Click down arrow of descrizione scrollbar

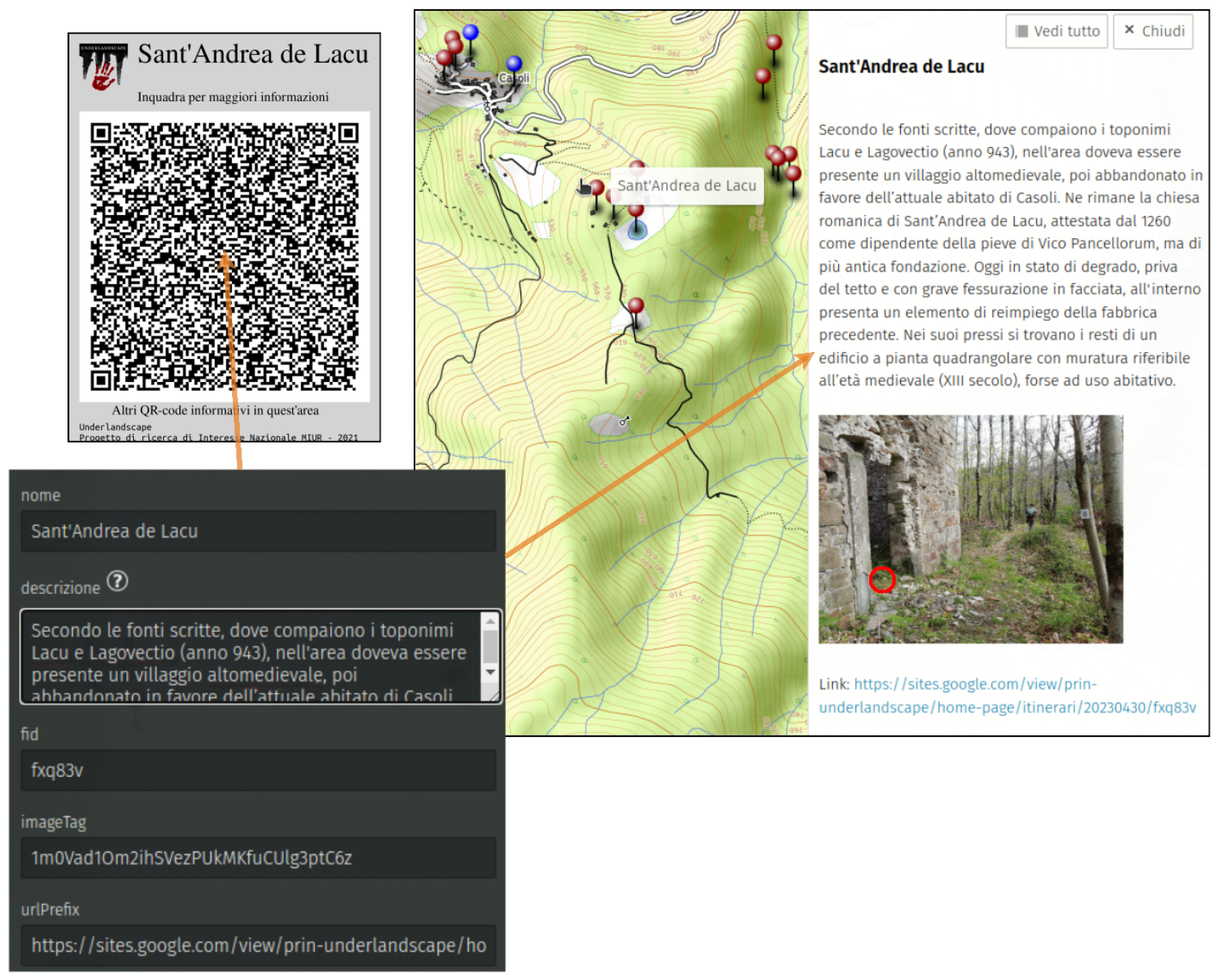(490, 672)
